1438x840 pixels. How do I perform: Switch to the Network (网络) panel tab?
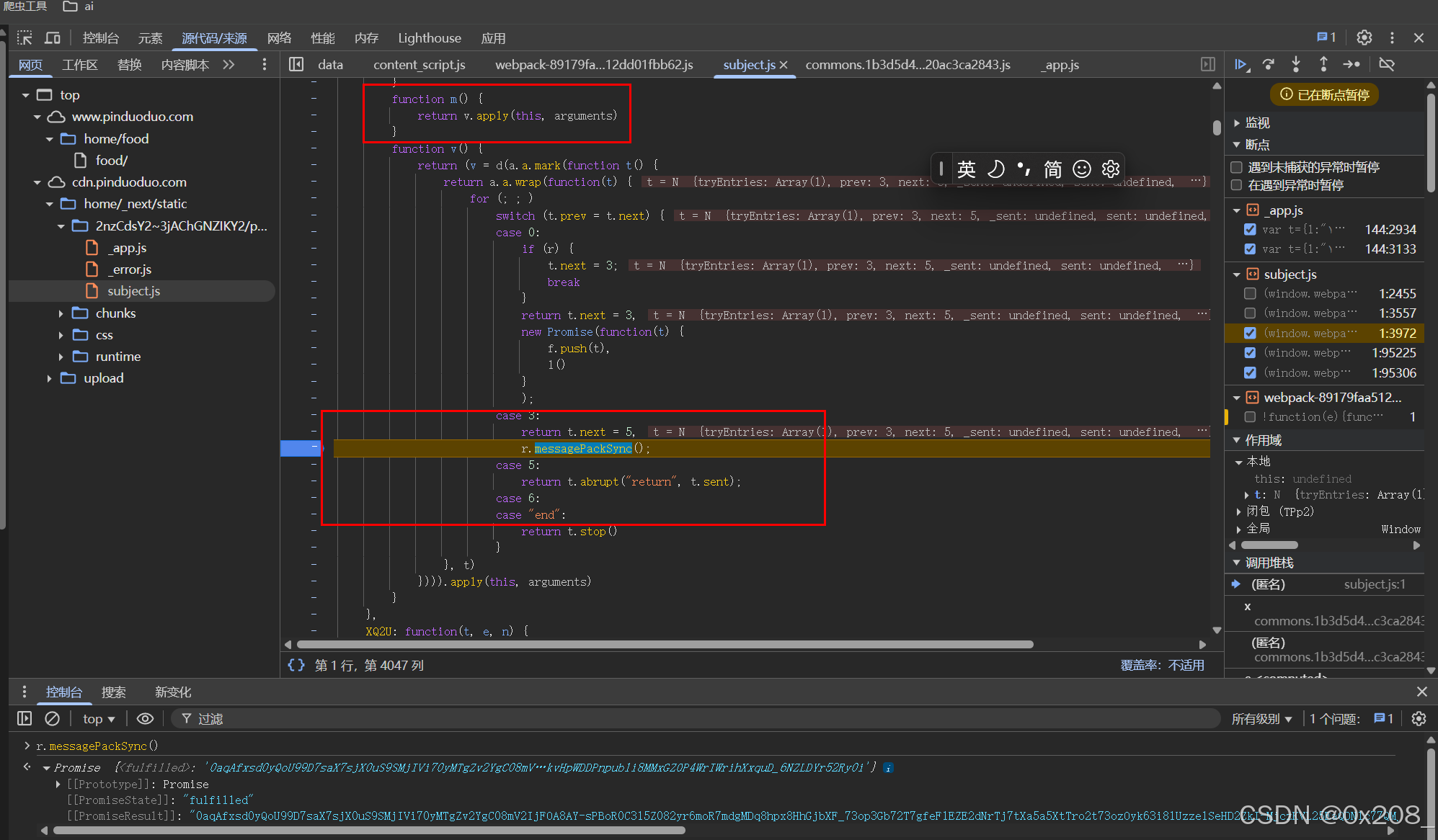point(280,37)
